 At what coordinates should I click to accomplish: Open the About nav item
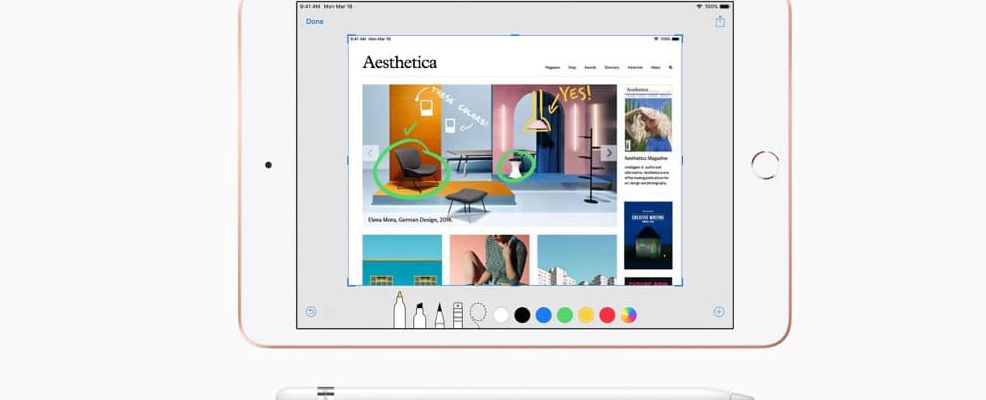[x=656, y=67]
